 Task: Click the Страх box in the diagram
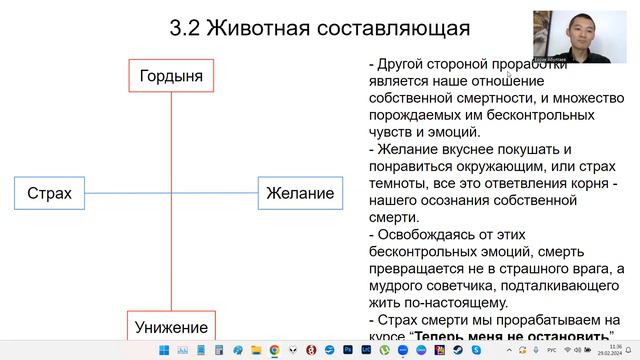tap(49, 193)
